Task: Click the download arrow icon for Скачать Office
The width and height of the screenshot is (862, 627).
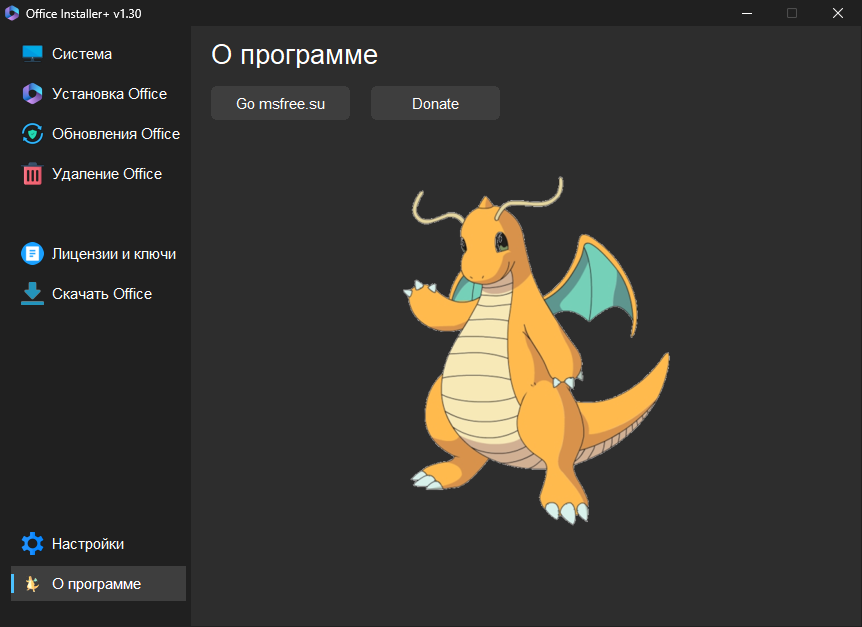Action: pyautogui.click(x=33, y=294)
